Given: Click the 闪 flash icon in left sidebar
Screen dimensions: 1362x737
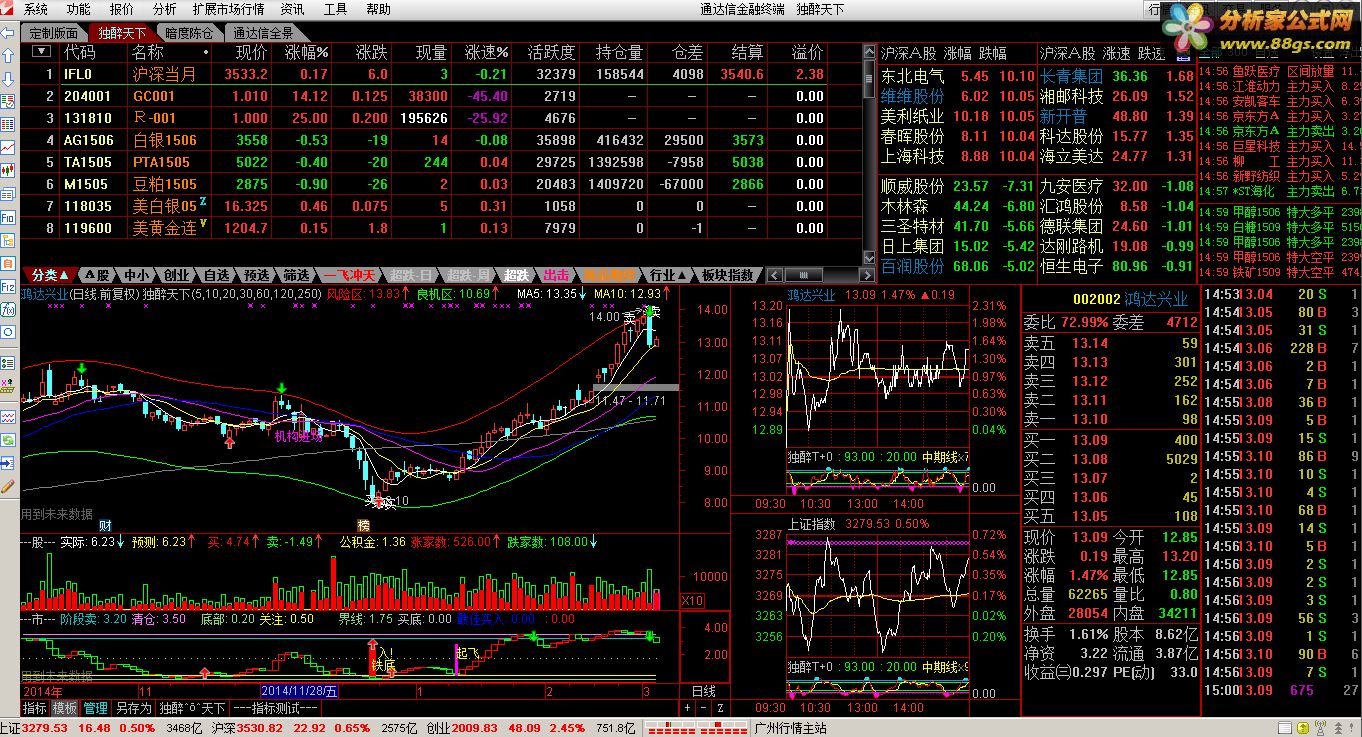Looking at the screenshot, I should [8, 308].
